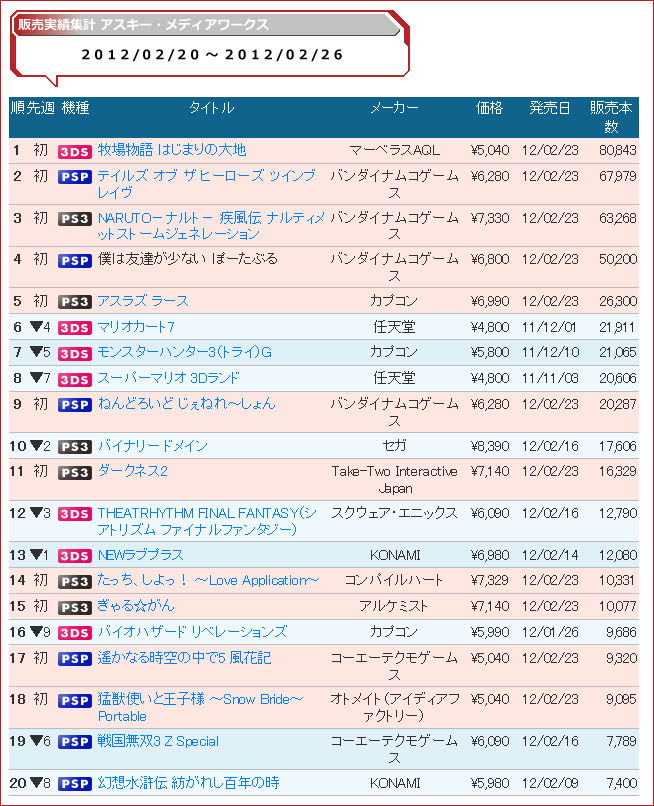Click maker name マーベラスAQL

[x=394, y=150]
